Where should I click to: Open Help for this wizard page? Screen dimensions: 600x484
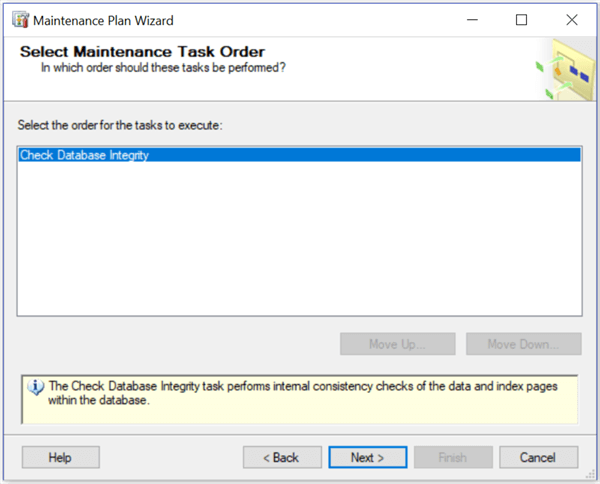(x=60, y=457)
